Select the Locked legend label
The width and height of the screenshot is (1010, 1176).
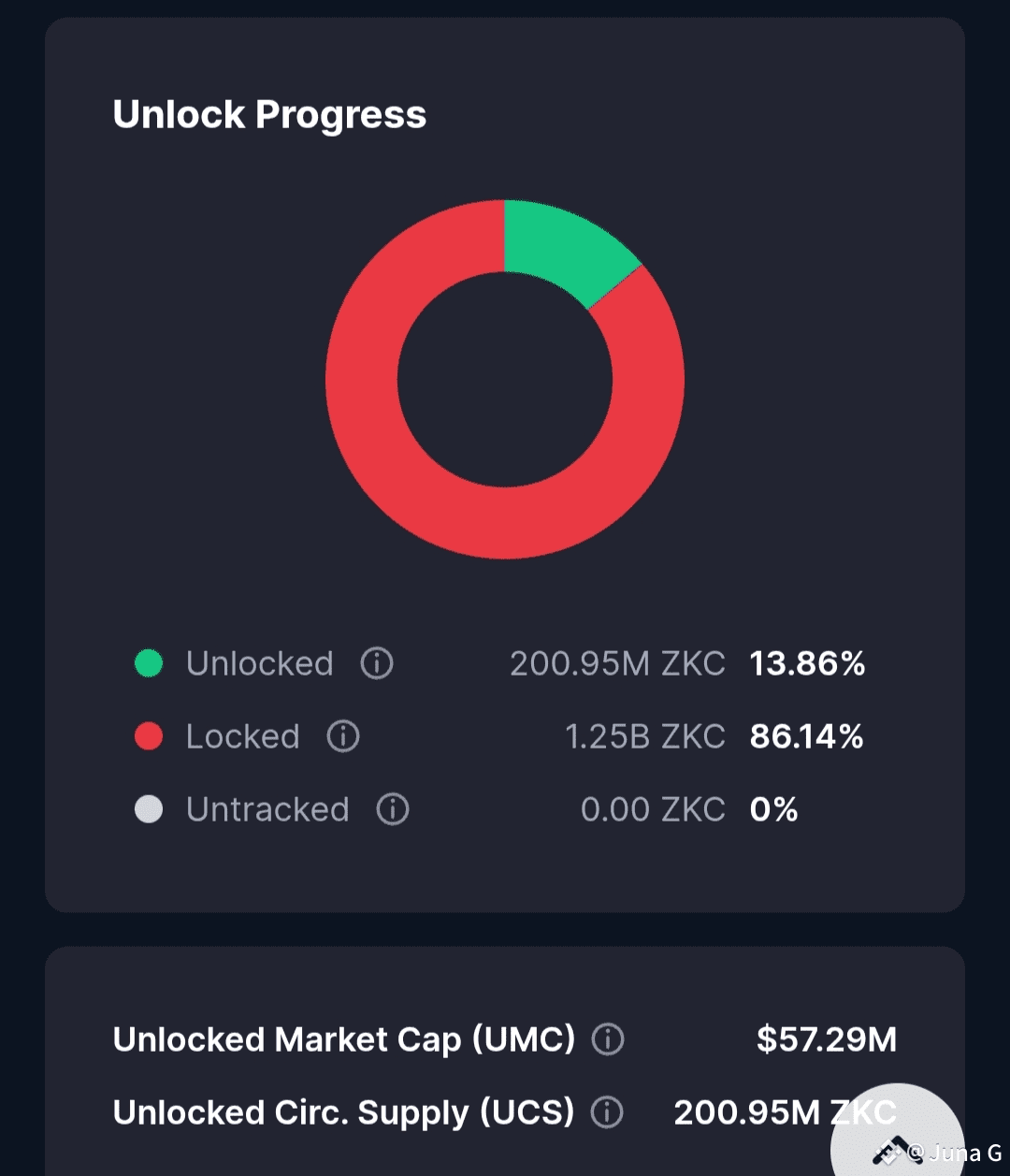(x=242, y=736)
